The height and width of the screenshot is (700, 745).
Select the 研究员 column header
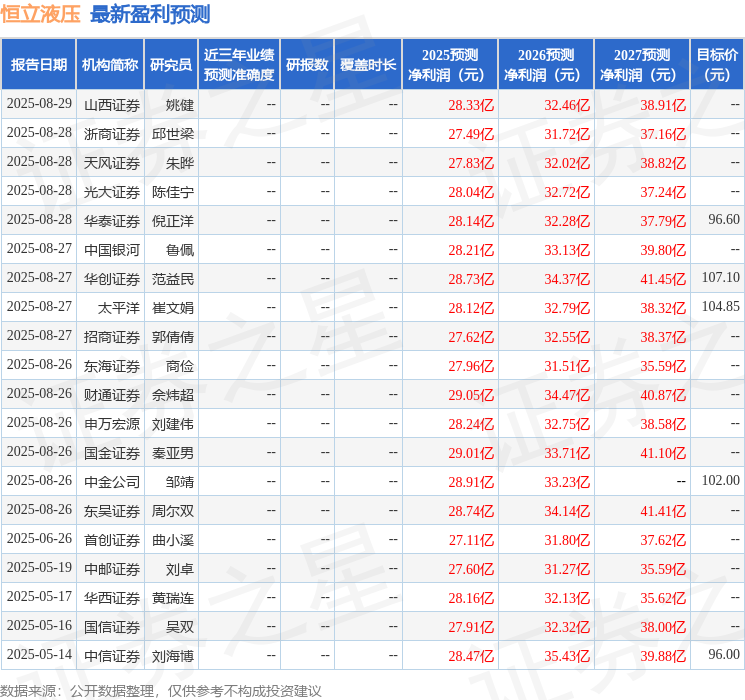(171, 65)
